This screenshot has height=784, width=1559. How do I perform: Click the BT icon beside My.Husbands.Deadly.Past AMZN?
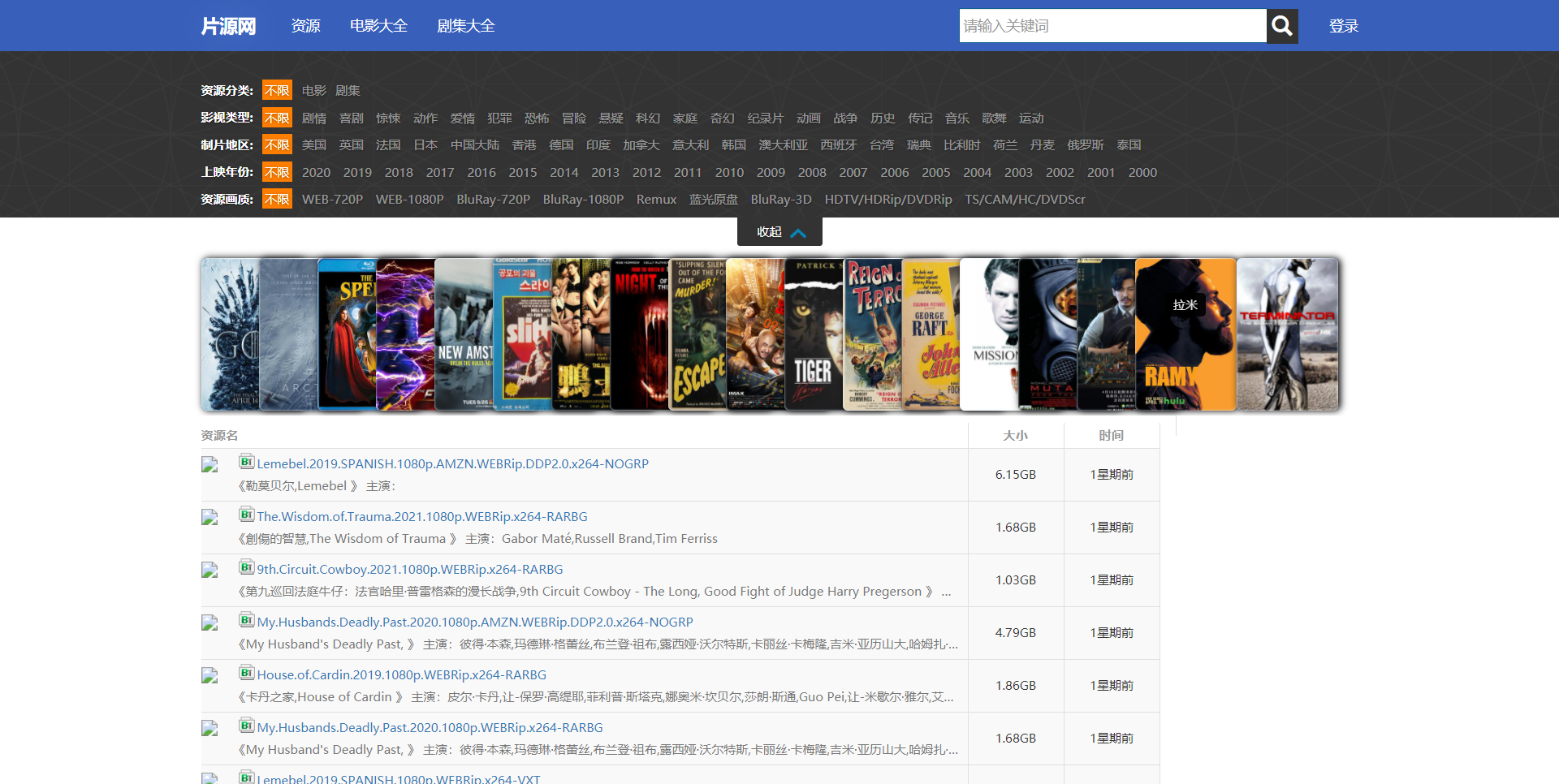coord(247,620)
